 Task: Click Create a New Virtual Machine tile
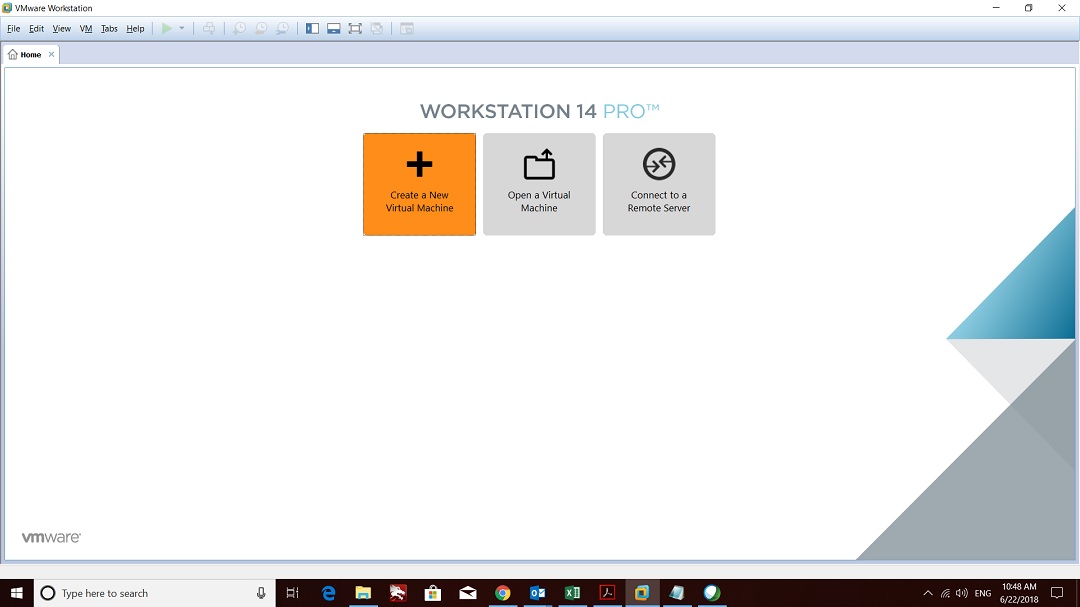coord(419,184)
